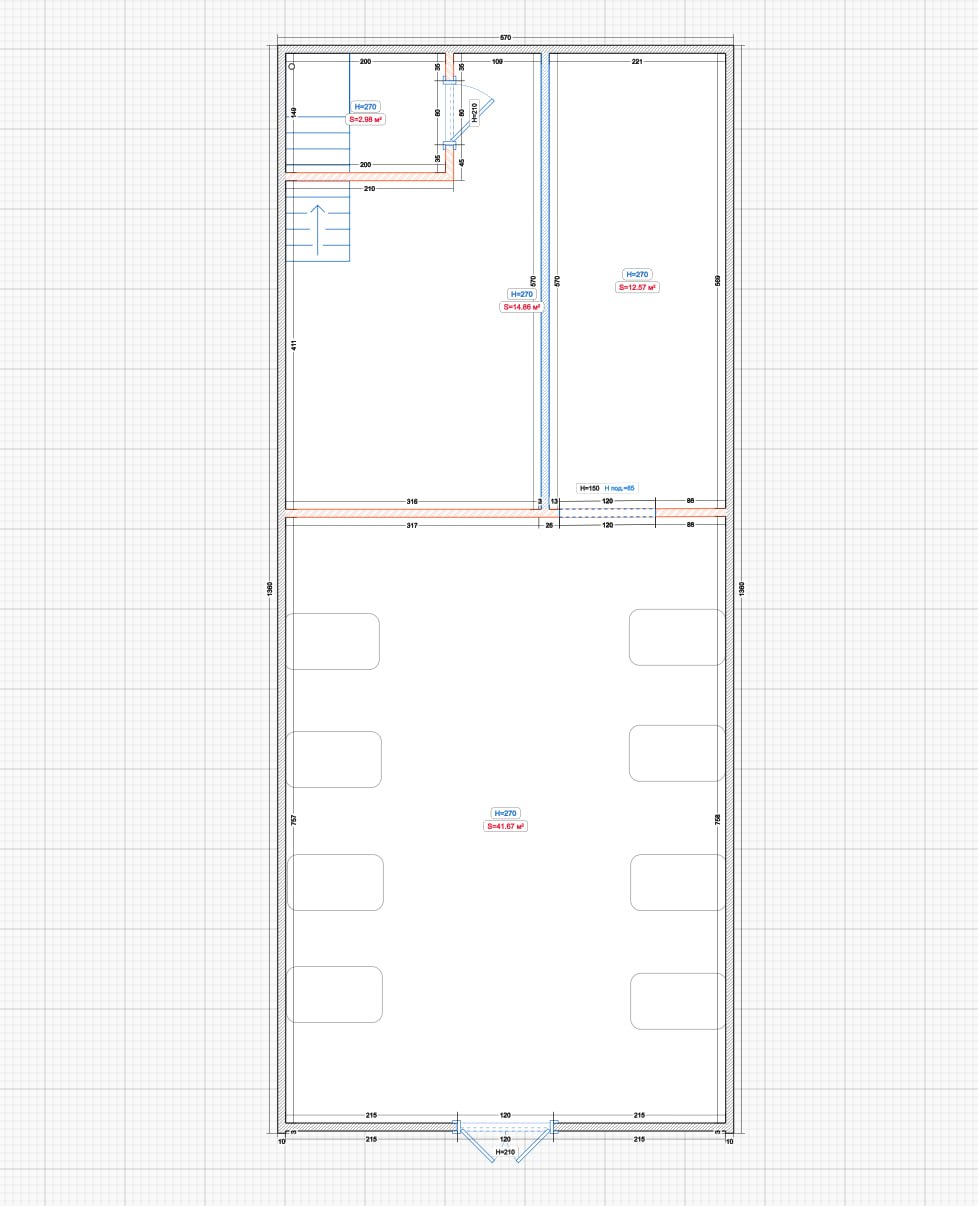Screen dimensions: 978x1206
Task: Click the small circle in top-left room corner
Action: point(292,67)
